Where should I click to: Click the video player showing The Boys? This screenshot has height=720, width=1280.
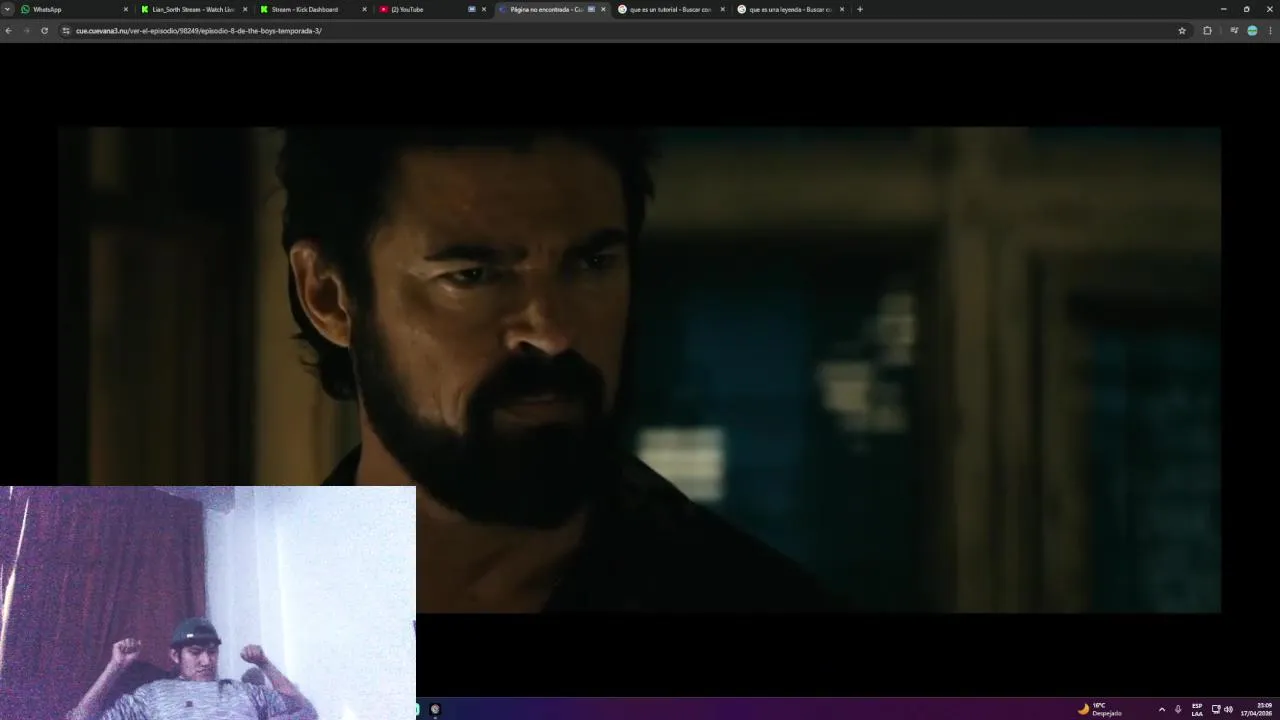[x=639, y=369]
